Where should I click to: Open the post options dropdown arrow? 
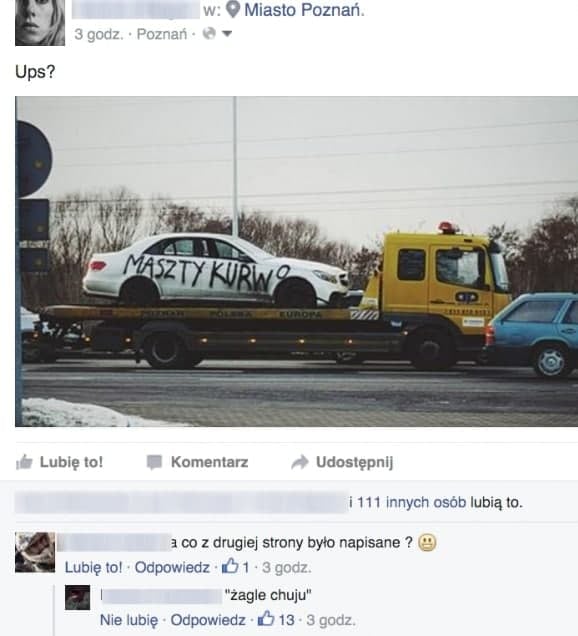tap(227, 34)
